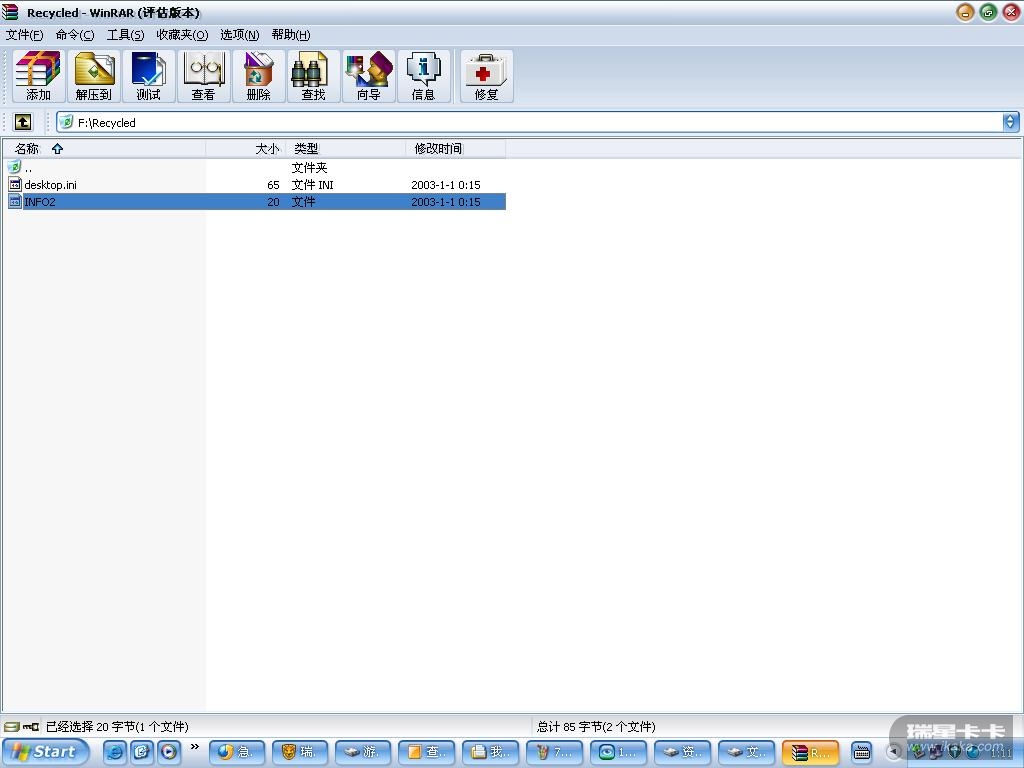The image size is (1024, 768).
Task: Click the 添加 (Add) toolbar icon
Action: click(x=39, y=76)
